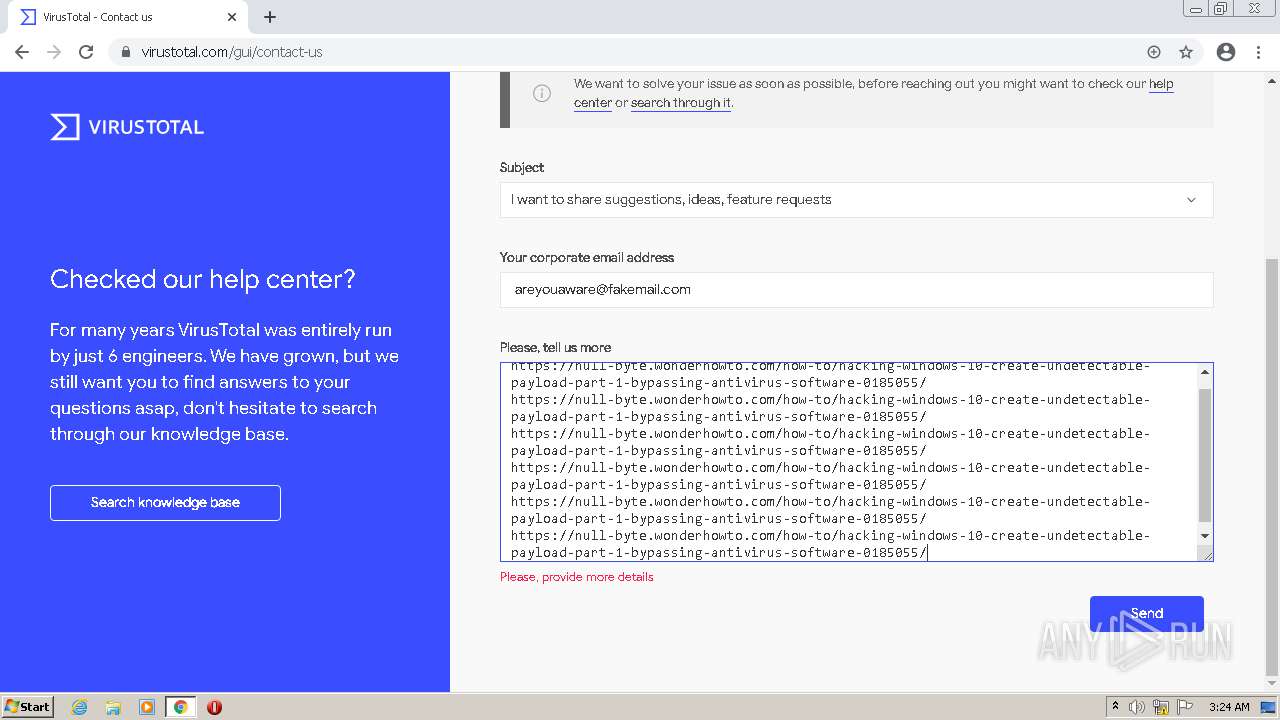Click Show desktop button at taskbar end
This screenshot has width=1280, height=720.
[1268, 707]
